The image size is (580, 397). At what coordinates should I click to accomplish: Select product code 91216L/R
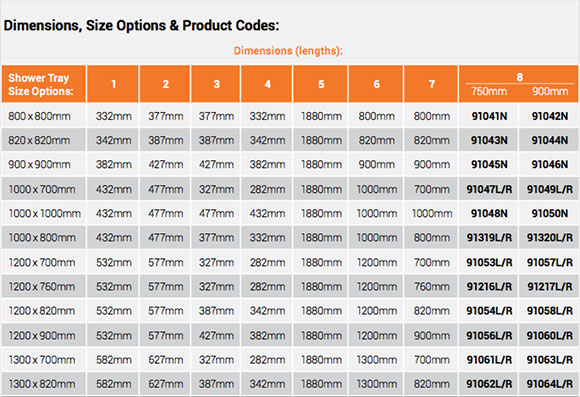pos(489,287)
